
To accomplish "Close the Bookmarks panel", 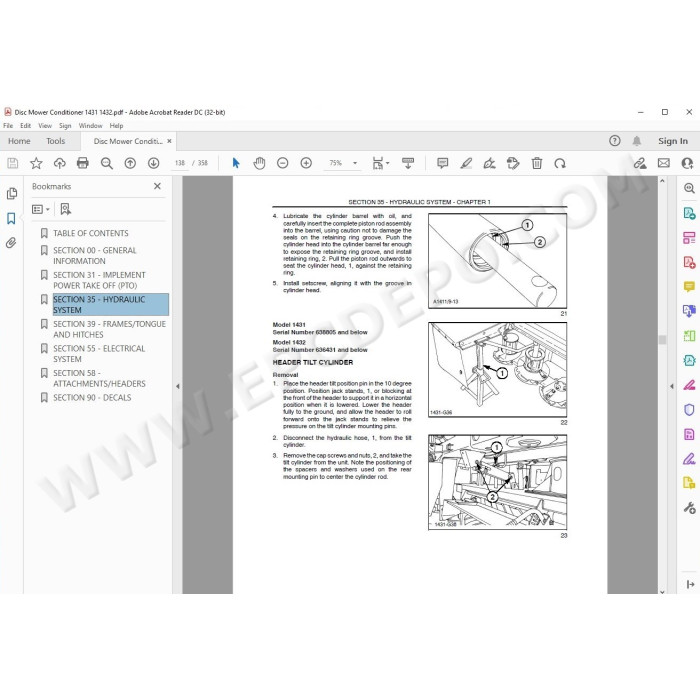I will pos(157,186).
